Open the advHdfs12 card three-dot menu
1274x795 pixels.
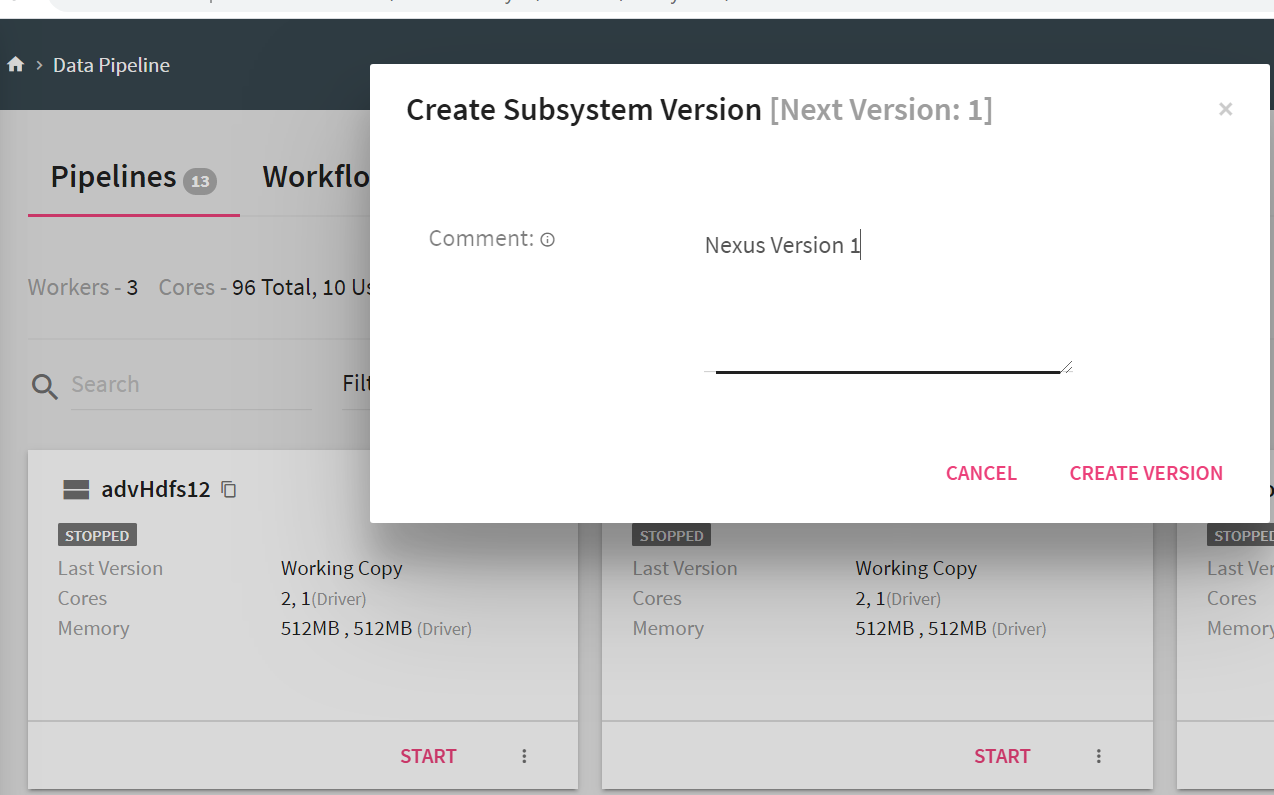click(x=524, y=756)
